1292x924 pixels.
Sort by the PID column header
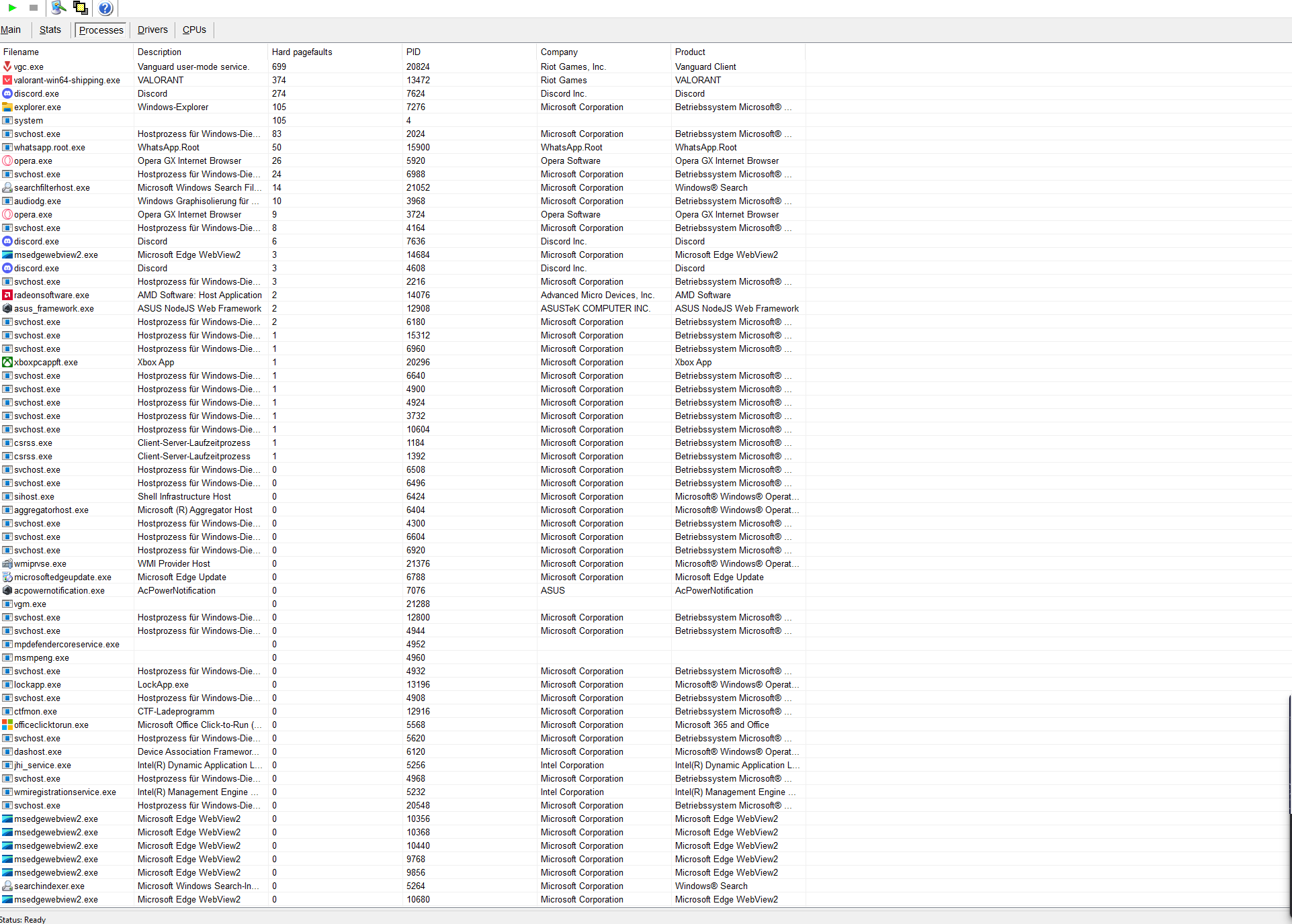point(413,52)
